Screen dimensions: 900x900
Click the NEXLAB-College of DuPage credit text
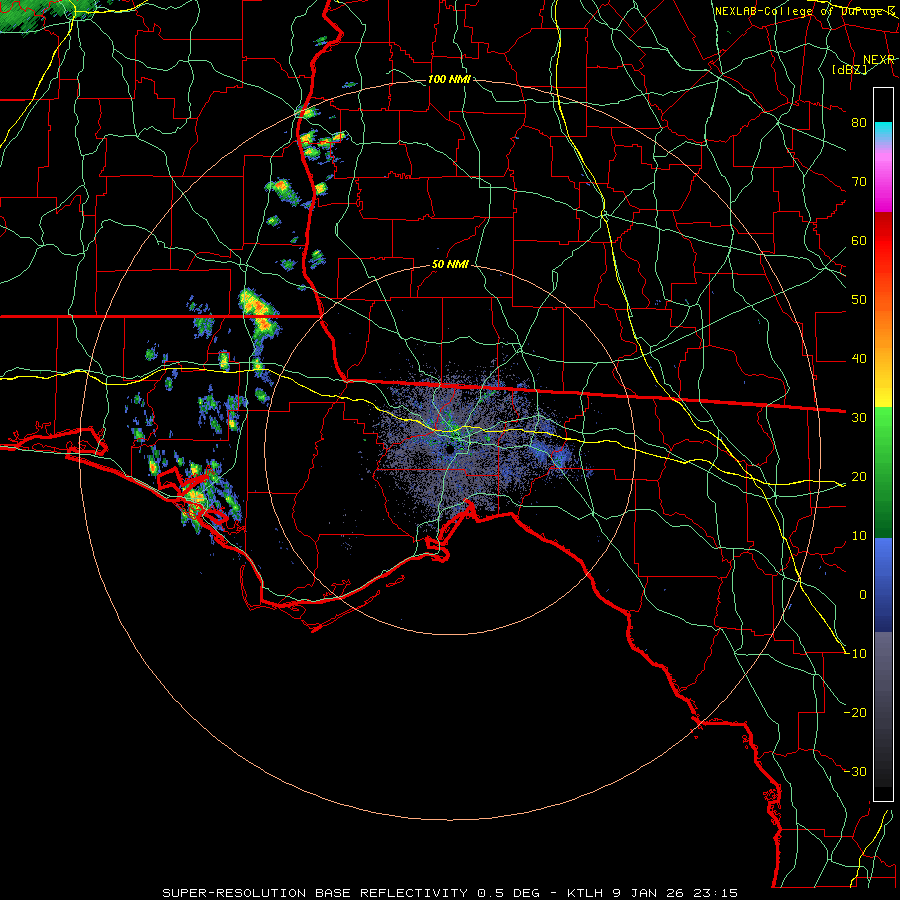[x=804, y=11]
